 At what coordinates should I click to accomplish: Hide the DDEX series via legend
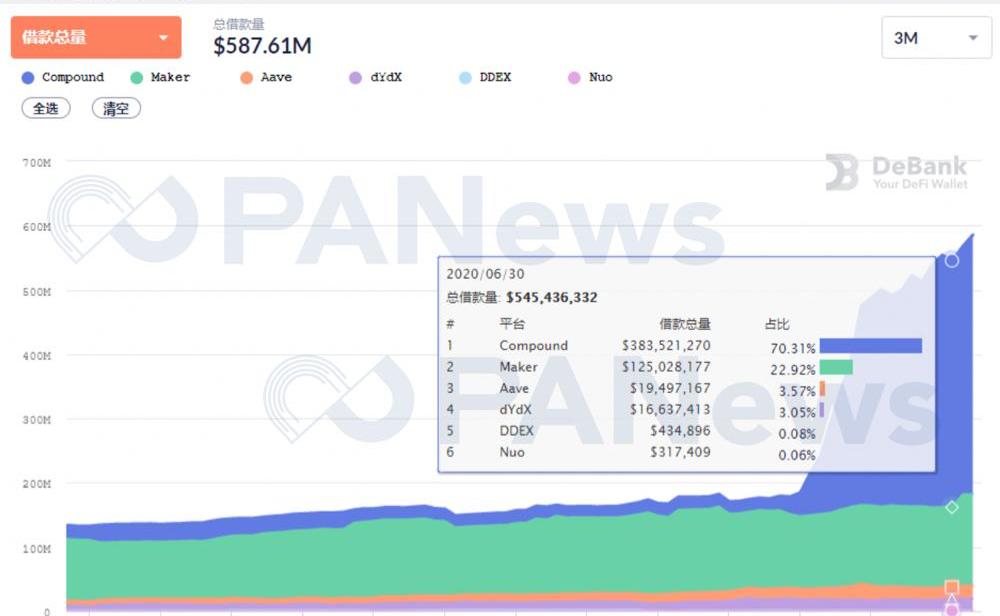click(494, 77)
